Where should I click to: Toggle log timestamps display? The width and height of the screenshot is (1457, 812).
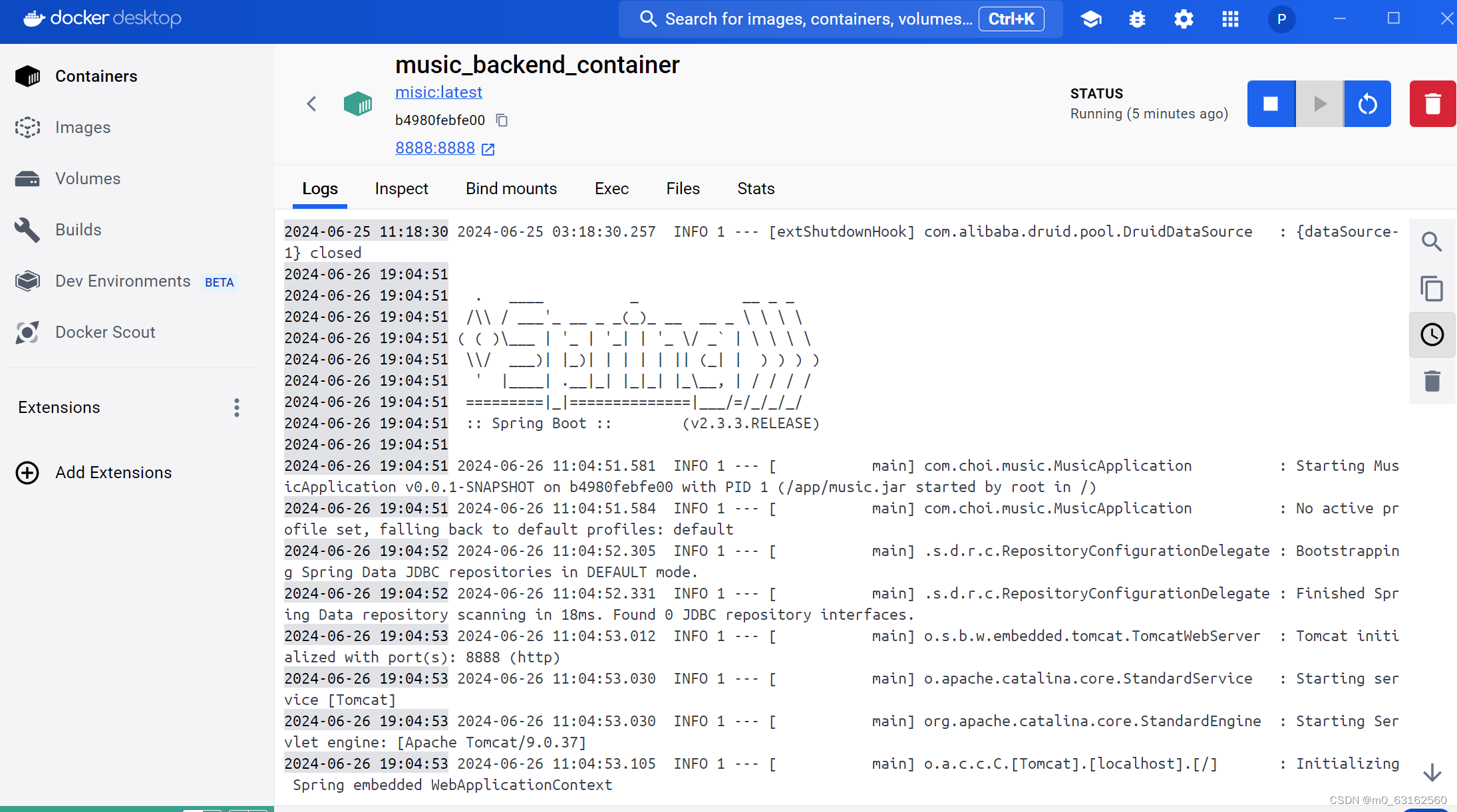coord(1432,335)
